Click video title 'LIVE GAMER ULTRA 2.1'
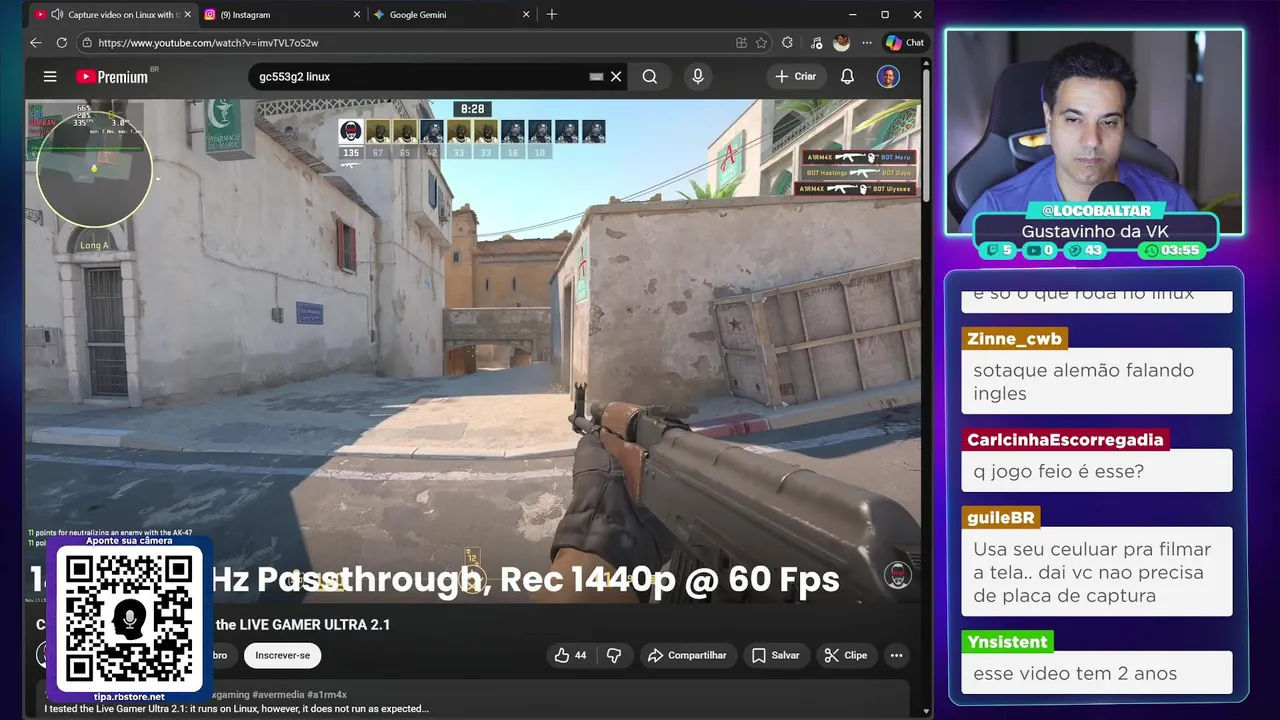The image size is (1280, 720). pyautogui.click(x=303, y=625)
